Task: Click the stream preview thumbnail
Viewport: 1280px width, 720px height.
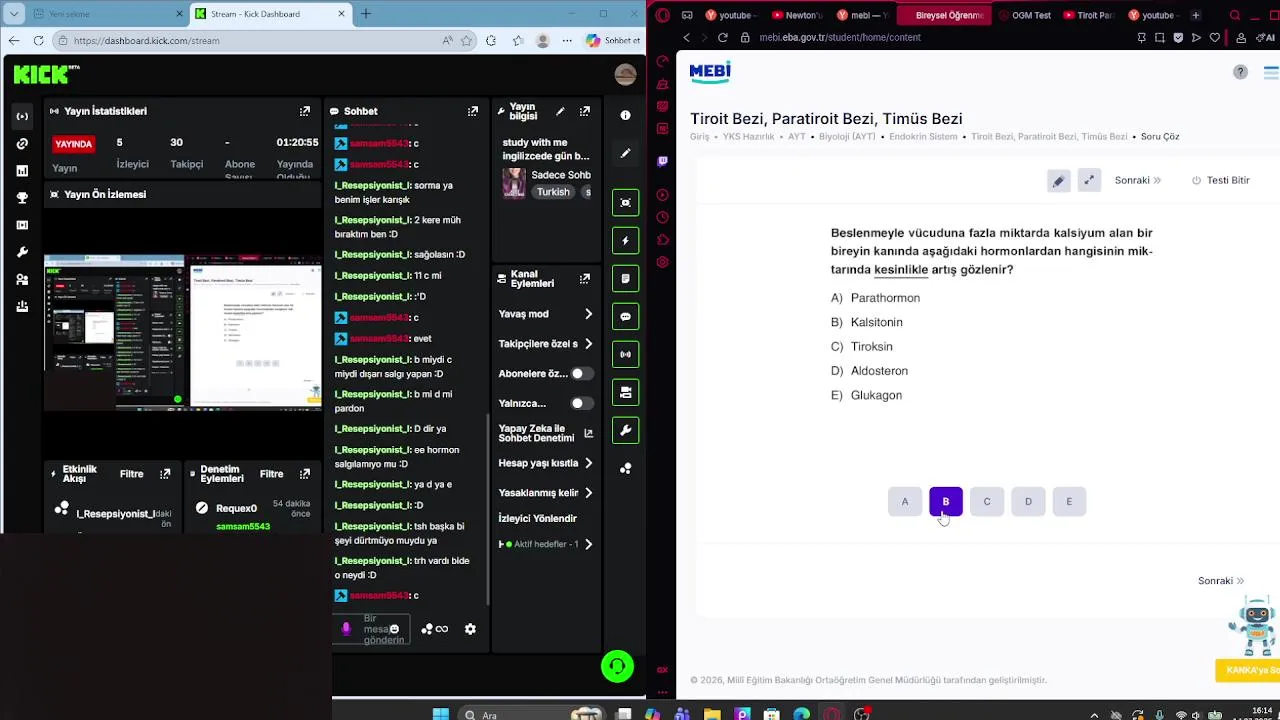Action: (183, 332)
